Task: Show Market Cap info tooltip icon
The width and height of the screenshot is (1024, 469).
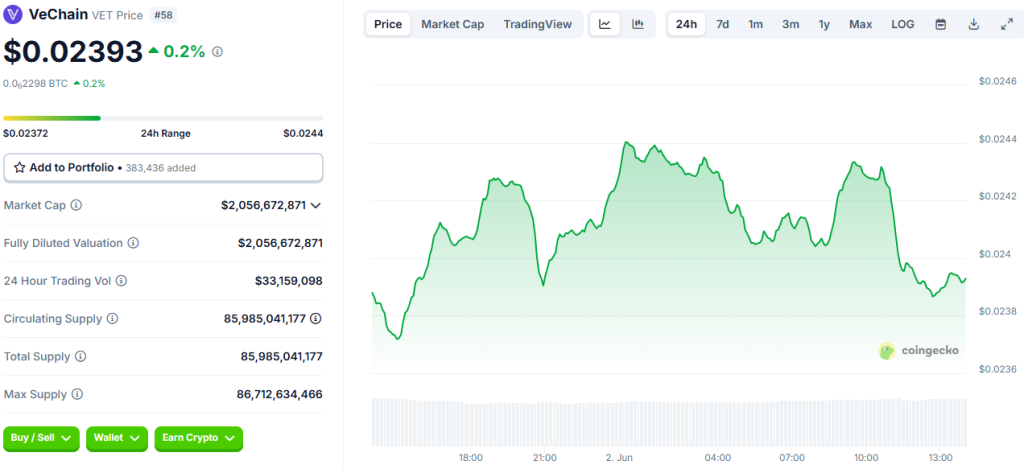Action: [76, 205]
